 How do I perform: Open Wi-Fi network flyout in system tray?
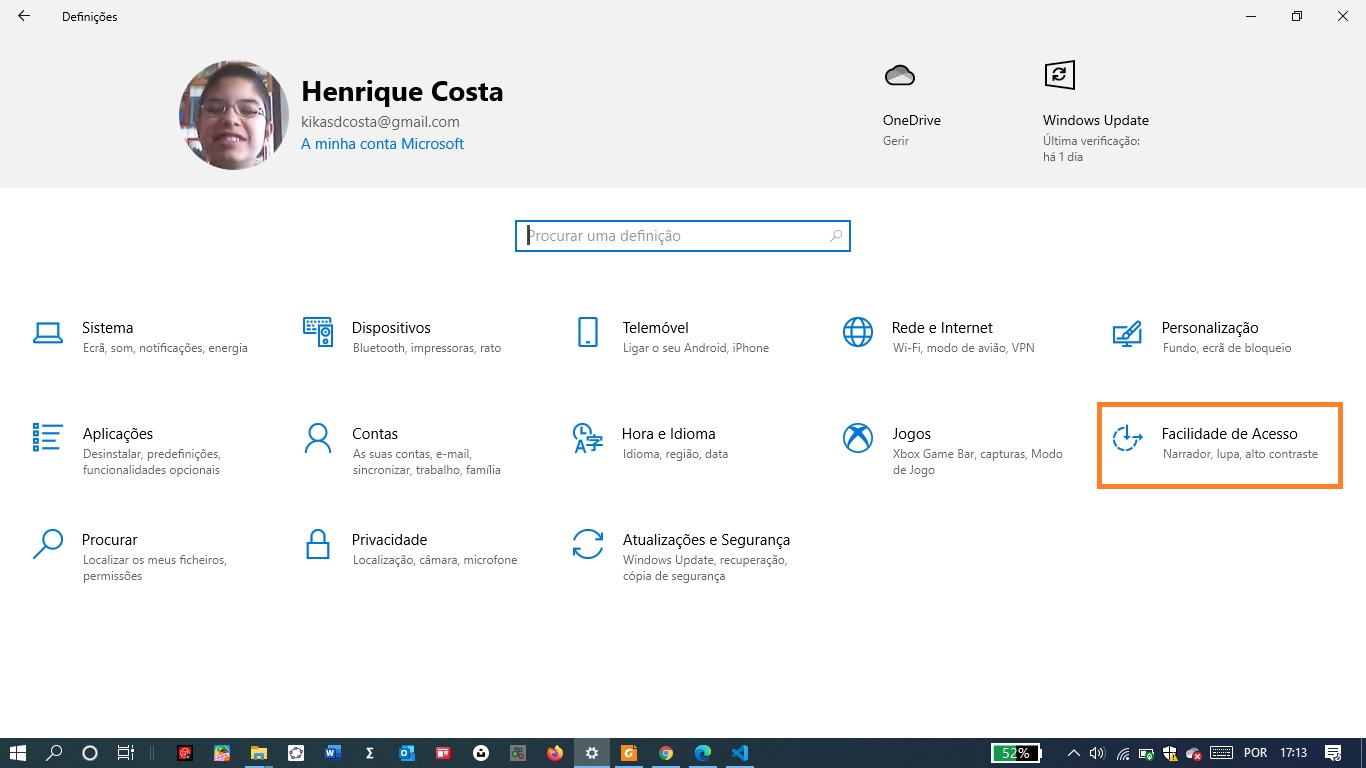point(1123,753)
